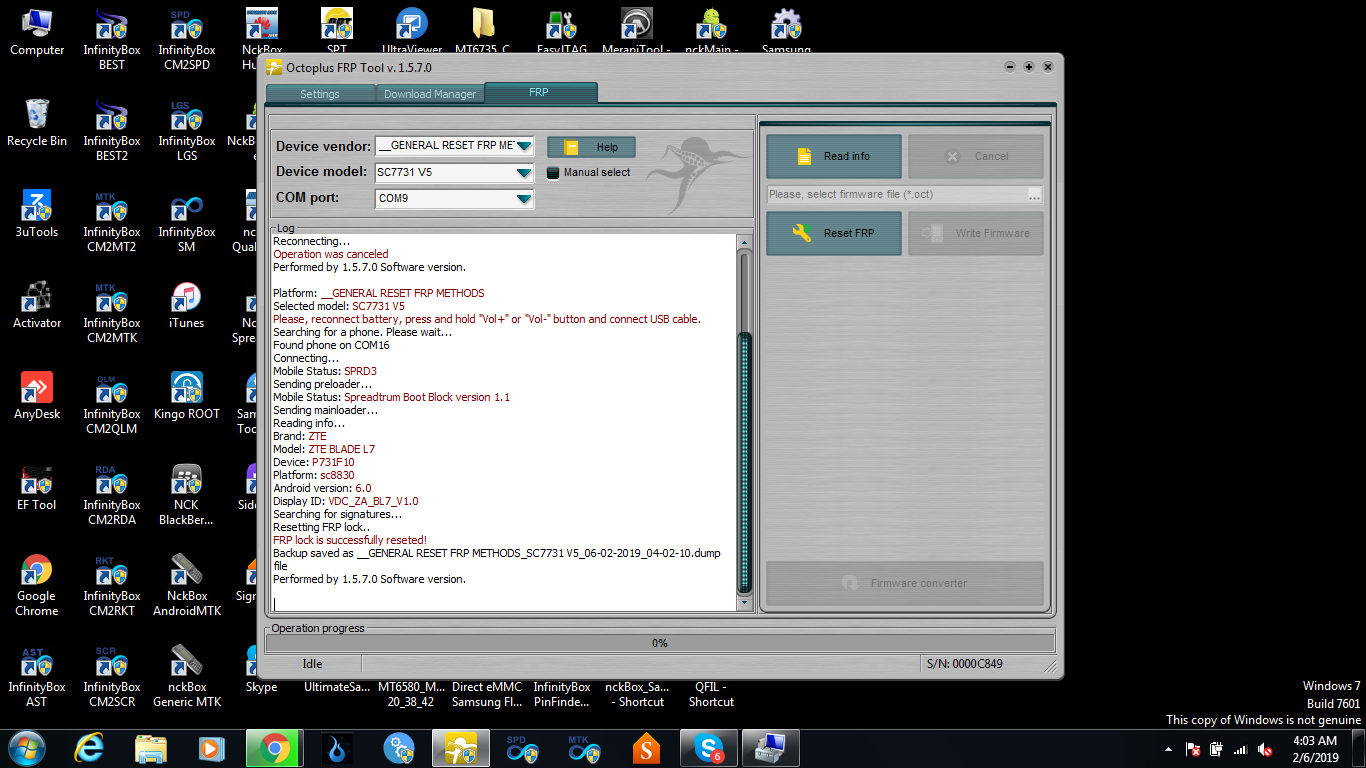The height and width of the screenshot is (768, 1366).
Task: Open InfinityBox BEST desktop icon
Action: (x=112, y=39)
